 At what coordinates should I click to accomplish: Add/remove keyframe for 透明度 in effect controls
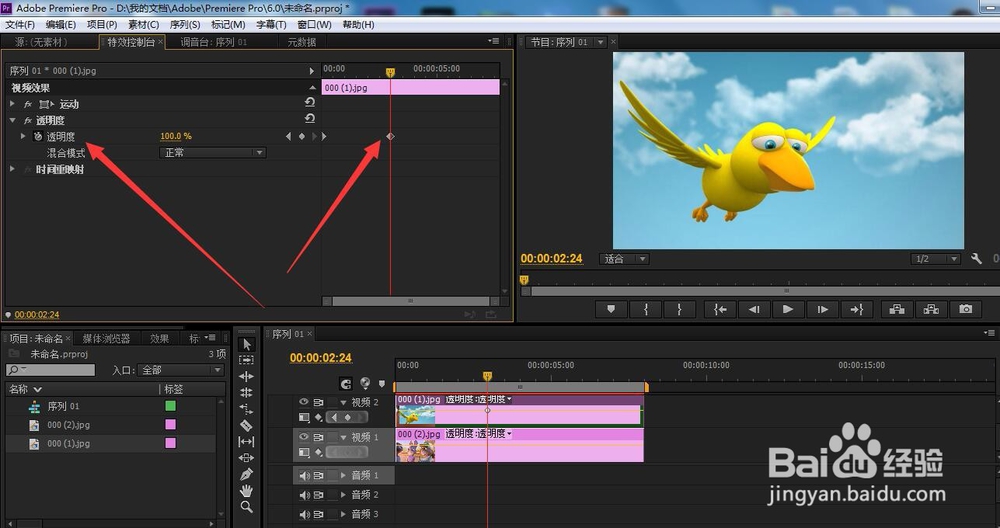click(x=302, y=136)
